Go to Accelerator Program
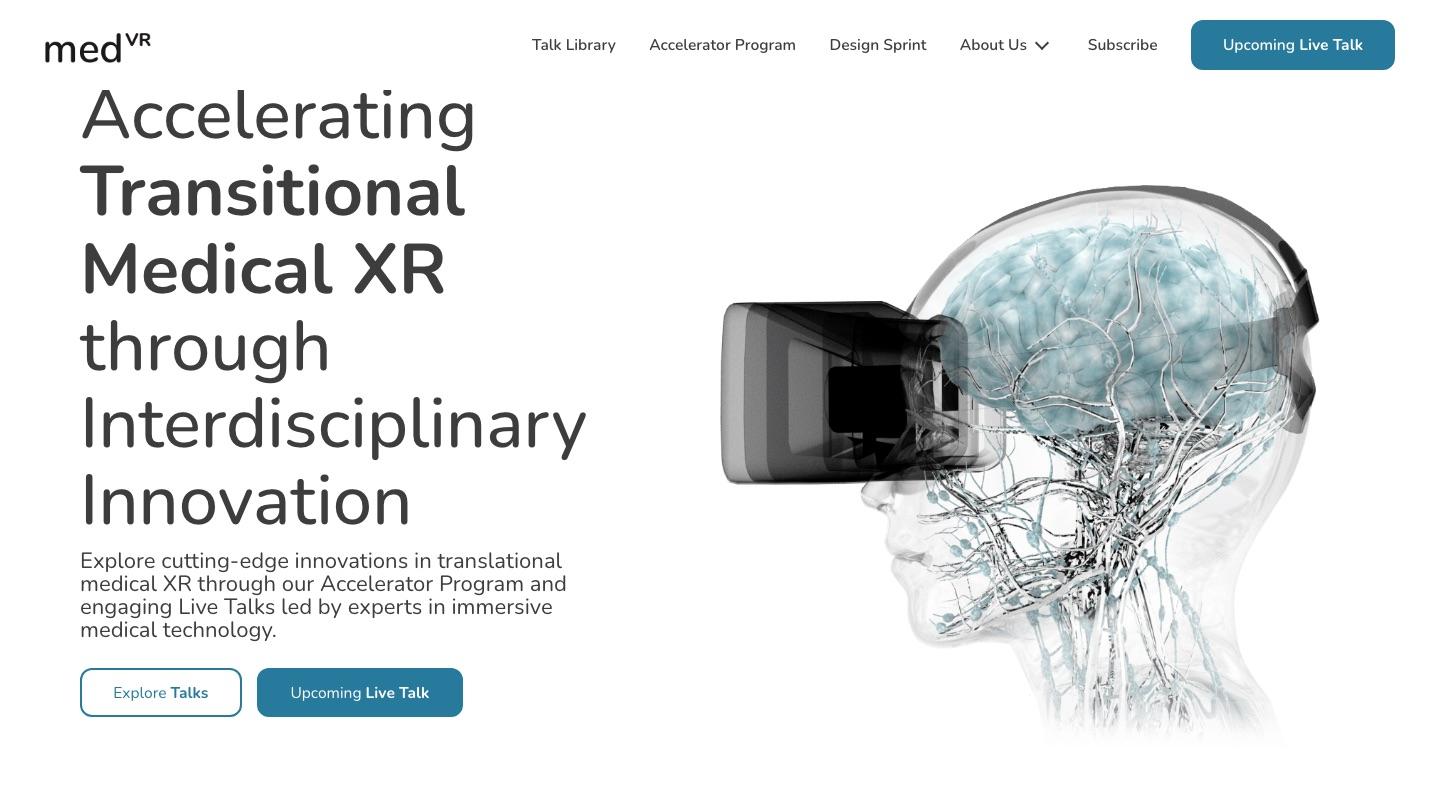Image resolution: width=1440 pixels, height=810 pixels. (722, 45)
